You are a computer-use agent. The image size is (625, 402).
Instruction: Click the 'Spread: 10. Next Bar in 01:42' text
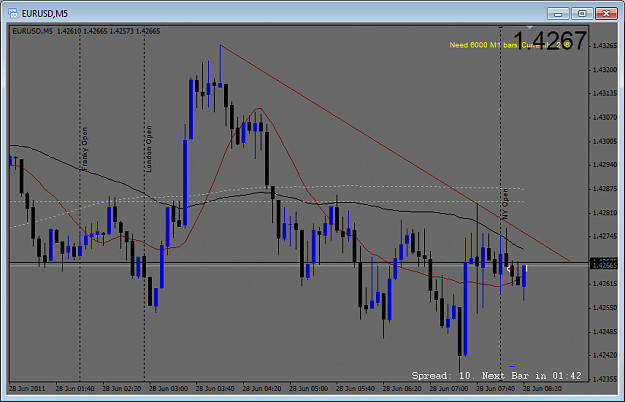tap(496, 376)
